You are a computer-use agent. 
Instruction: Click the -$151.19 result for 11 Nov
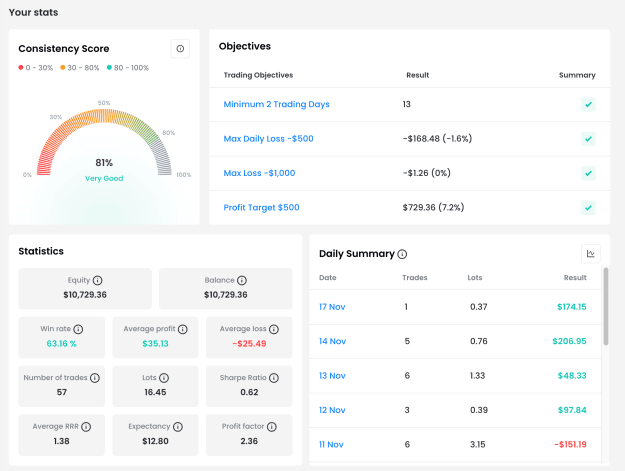point(570,444)
